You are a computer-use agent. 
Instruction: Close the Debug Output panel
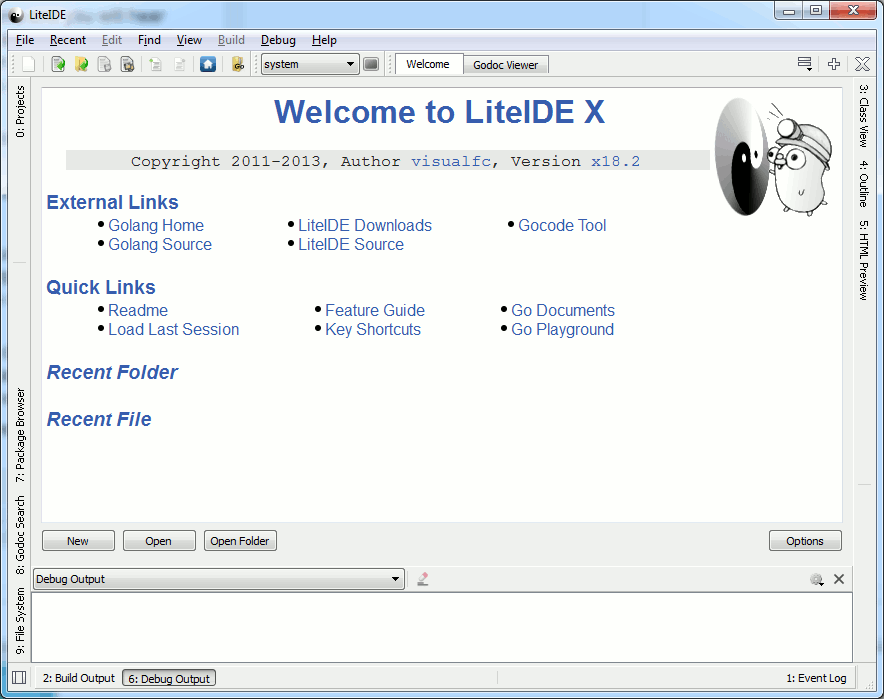tap(839, 579)
